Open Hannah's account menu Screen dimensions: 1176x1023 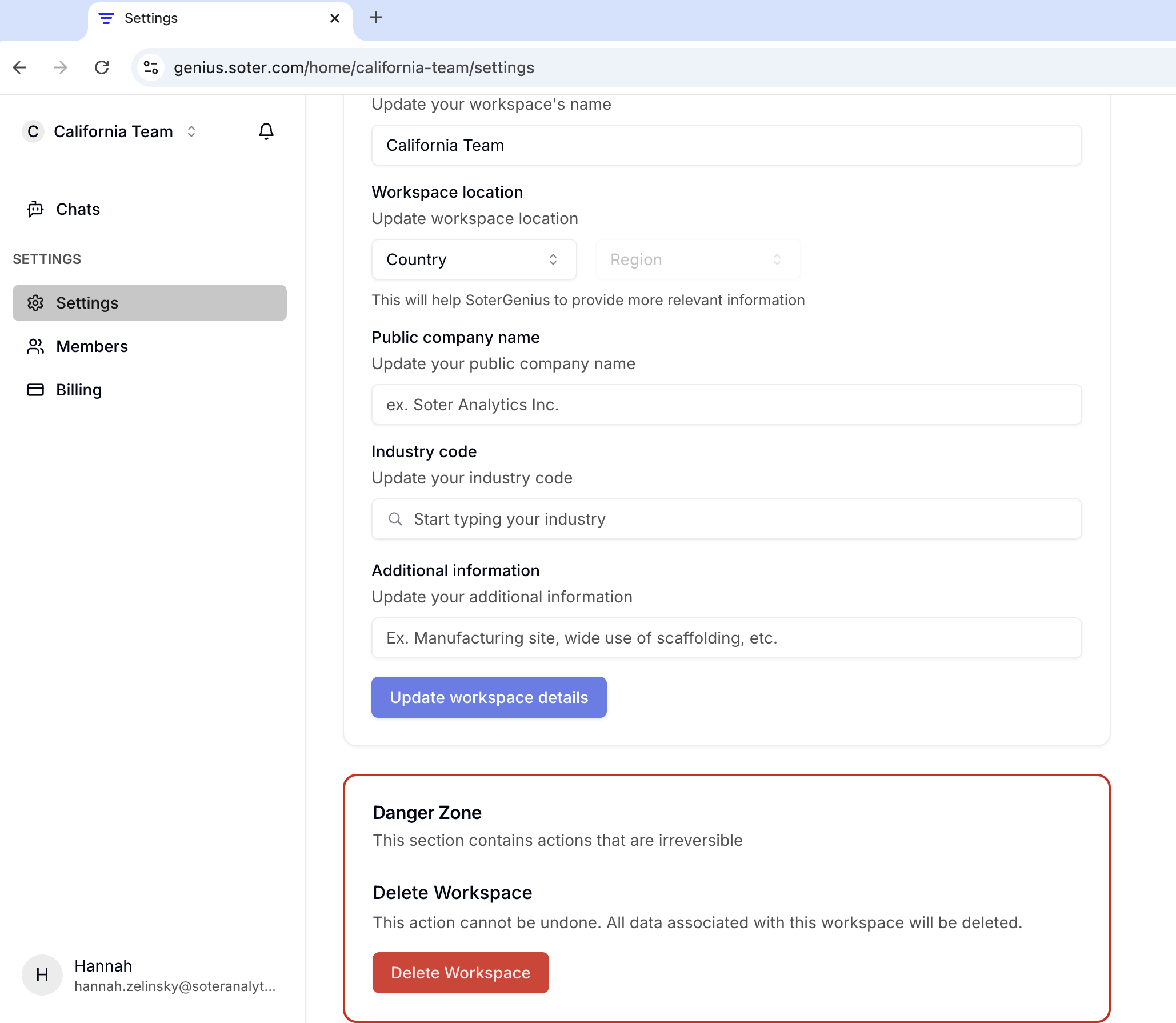(x=150, y=975)
